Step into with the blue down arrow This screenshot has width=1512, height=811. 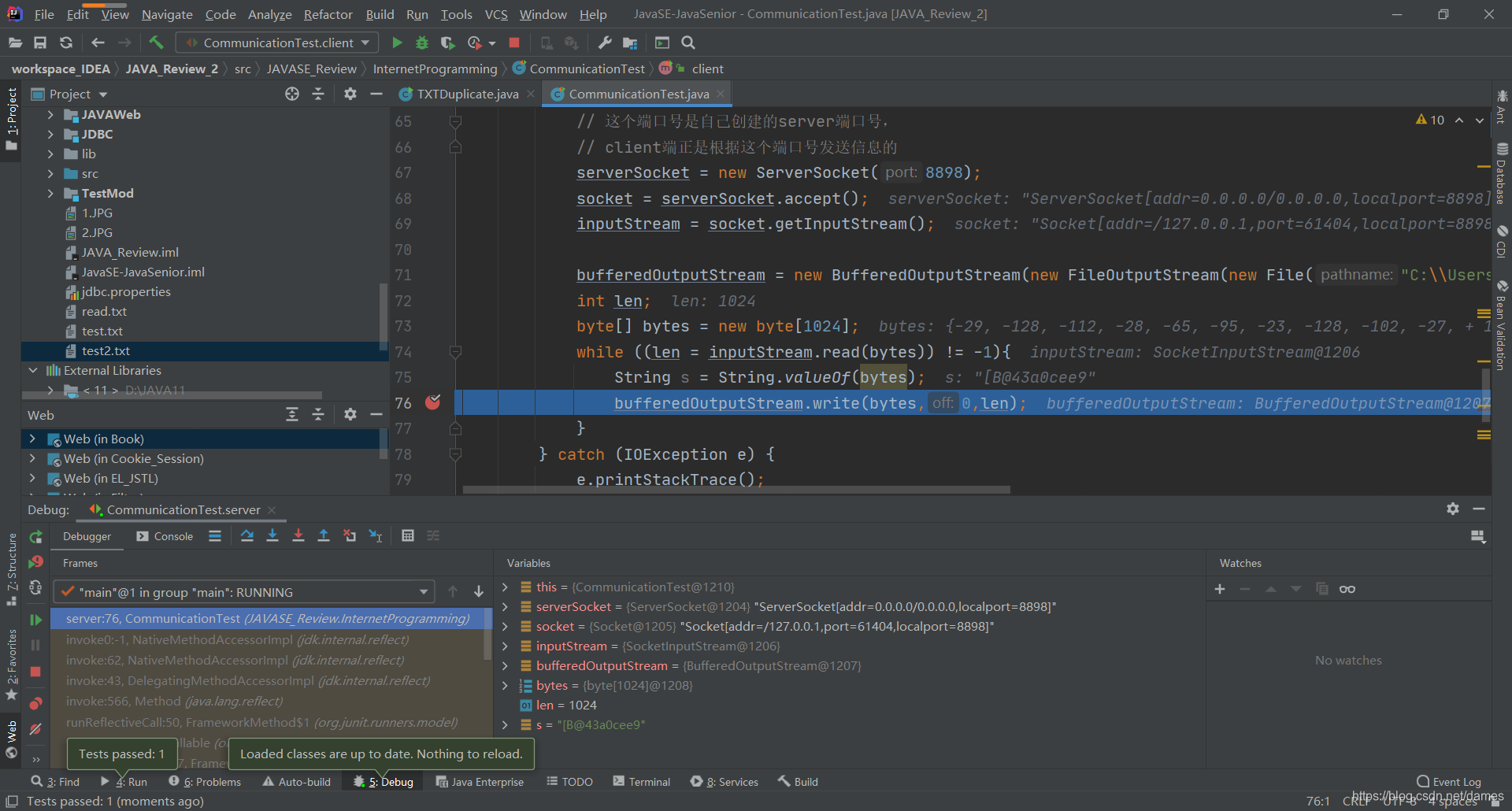pyautogui.click(x=272, y=535)
